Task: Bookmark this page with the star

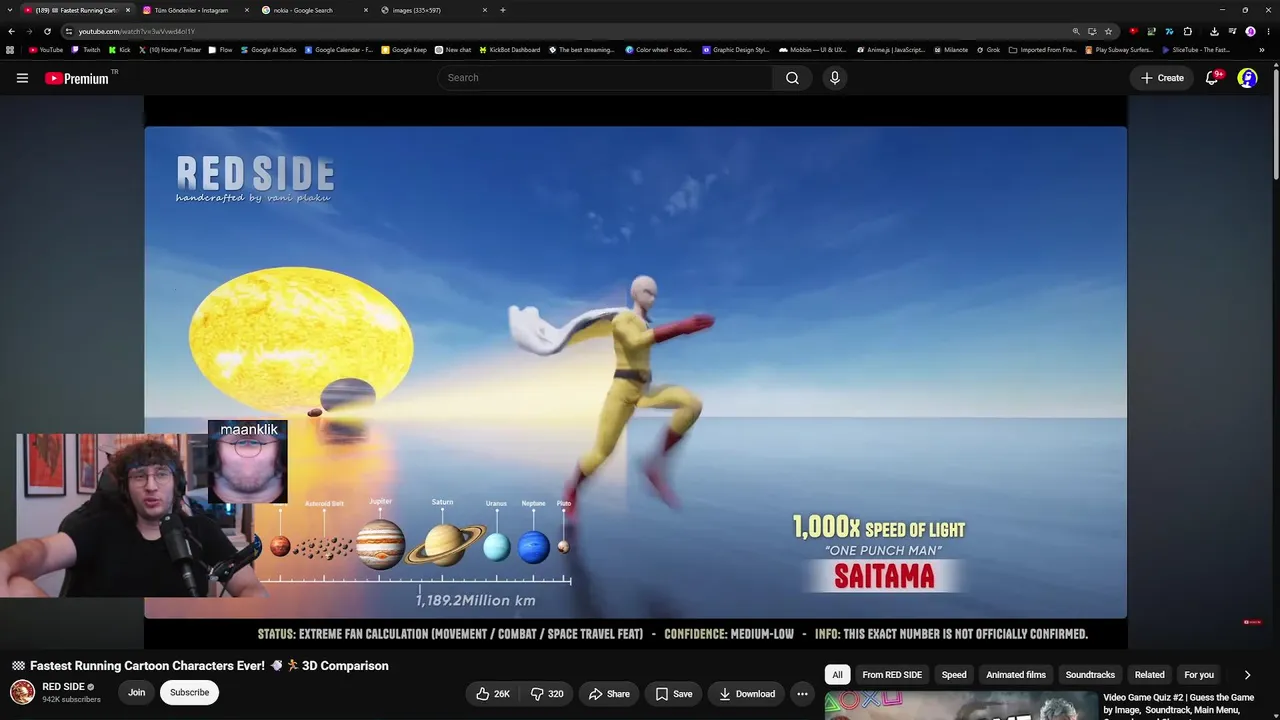Action: click(x=1108, y=31)
